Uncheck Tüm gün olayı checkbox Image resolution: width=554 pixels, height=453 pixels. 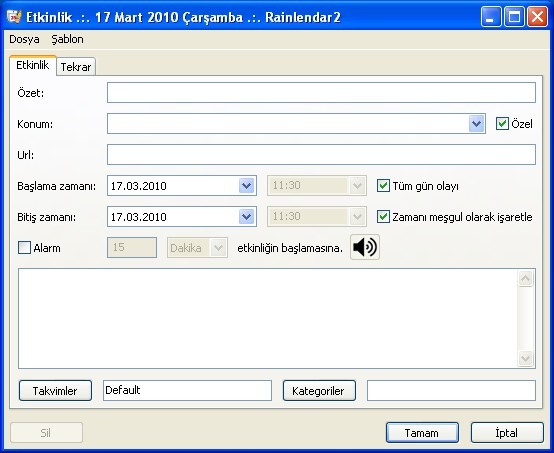click(x=383, y=186)
